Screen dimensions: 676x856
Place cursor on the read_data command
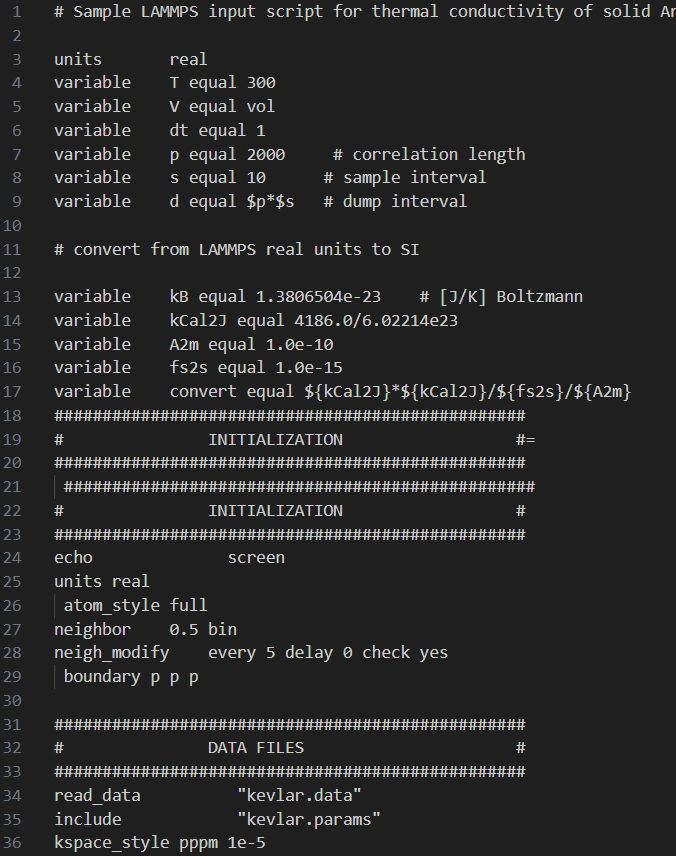click(x=97, y=795)
